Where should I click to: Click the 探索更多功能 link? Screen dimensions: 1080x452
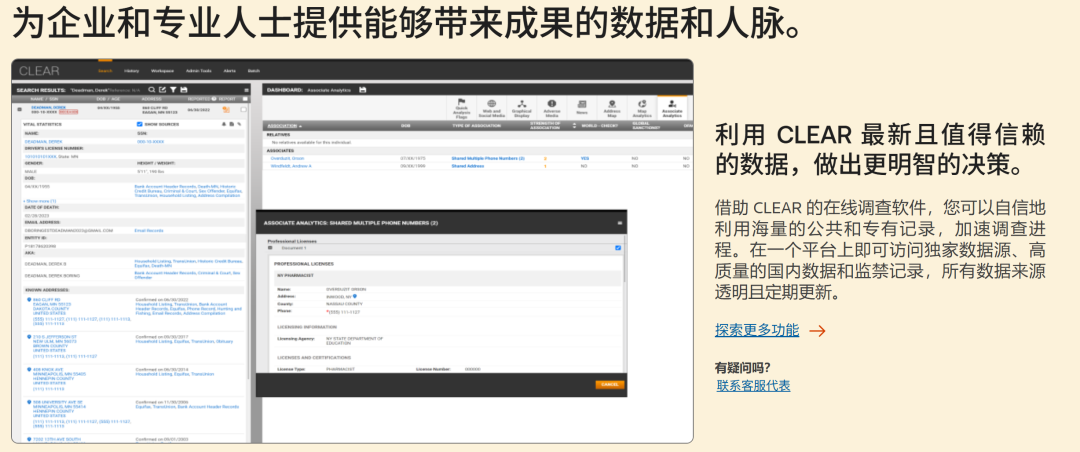[x=757, y=330]
